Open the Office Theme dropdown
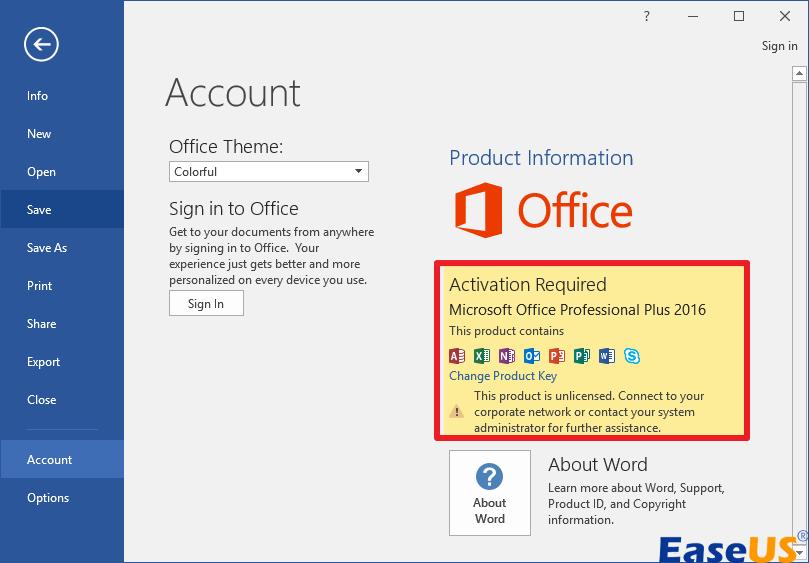This screenshot has height=563, width=809. [x=269, y=172]
